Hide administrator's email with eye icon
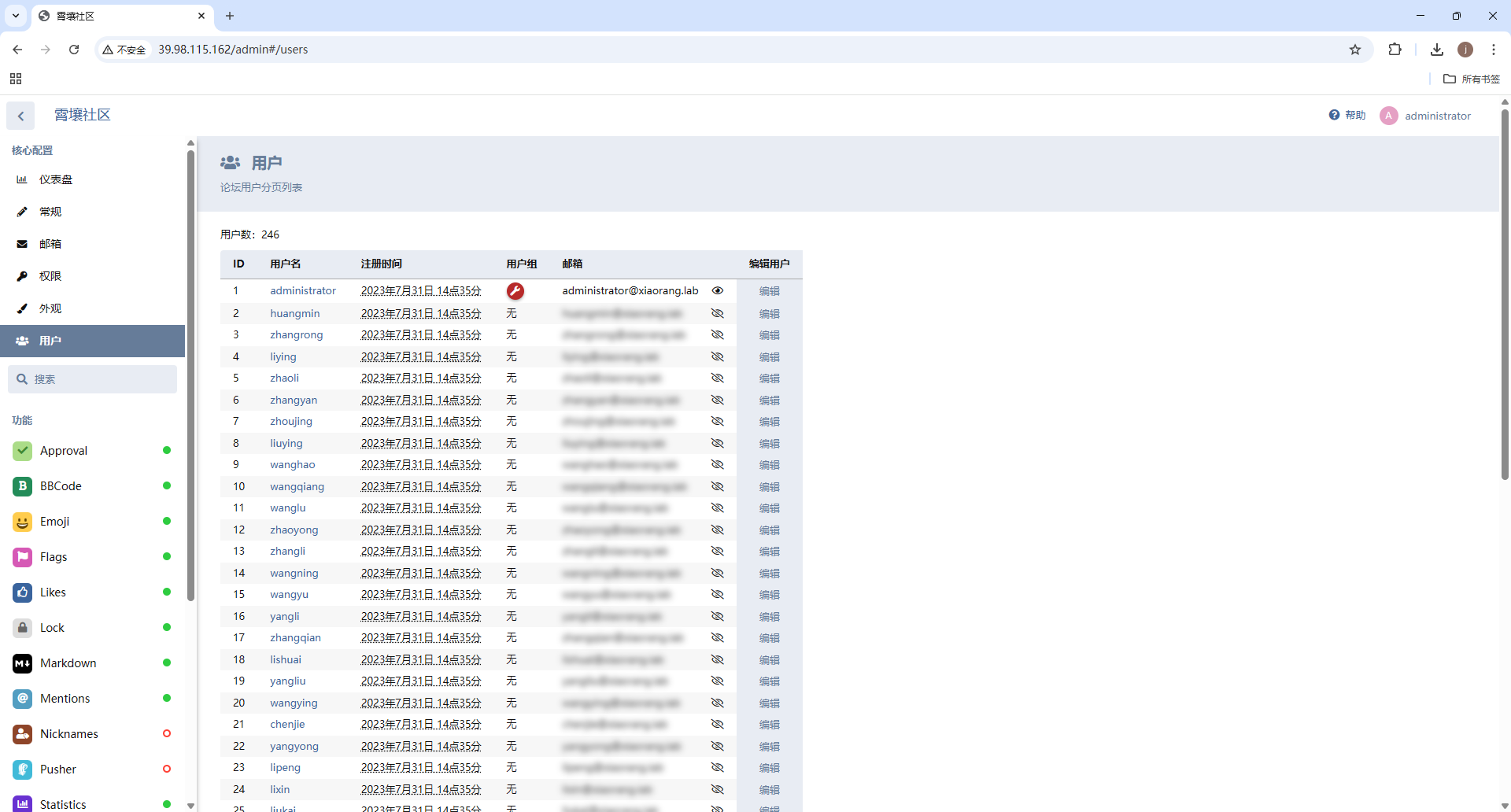Viewport: 1511px width, 812px height. [x=717, y=291]
